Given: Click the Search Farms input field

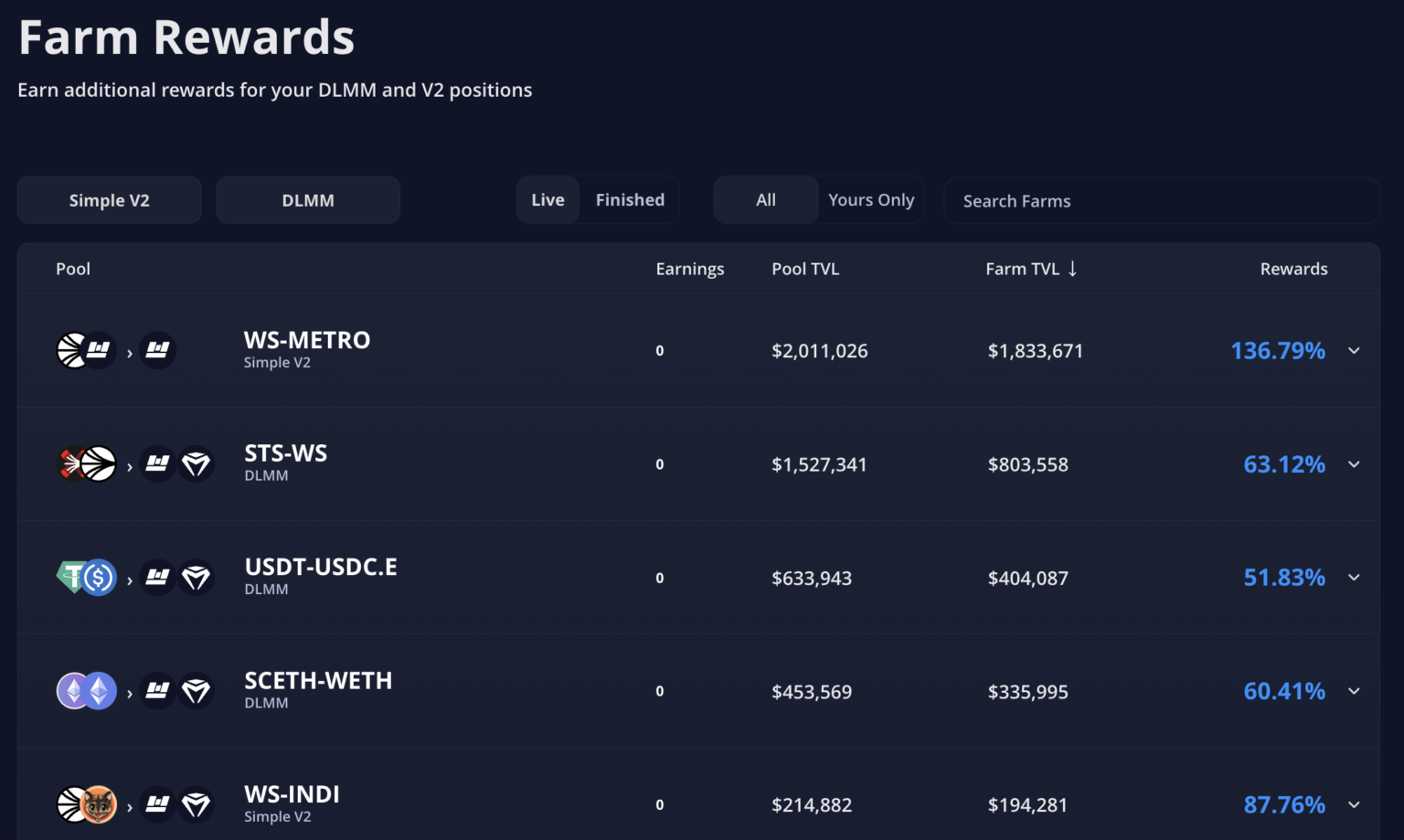Looking at the screenshot, I should 1161,201.
